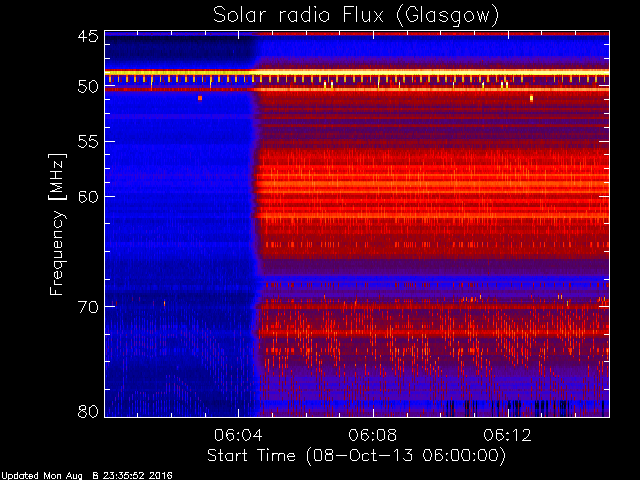The image size is (640, 480).
Task: Click the chart title 'Solar radio Flux (Glasgow)'
Action: (x=356, y=16)
